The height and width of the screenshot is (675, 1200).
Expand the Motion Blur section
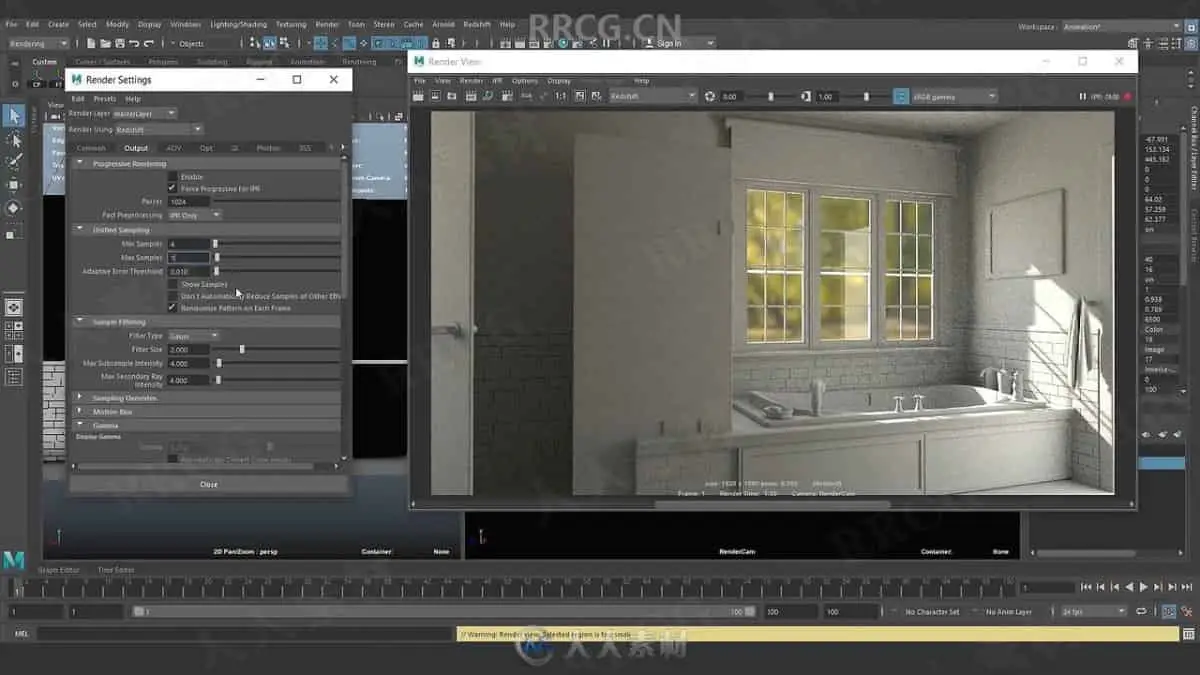[x=81, y=411]
